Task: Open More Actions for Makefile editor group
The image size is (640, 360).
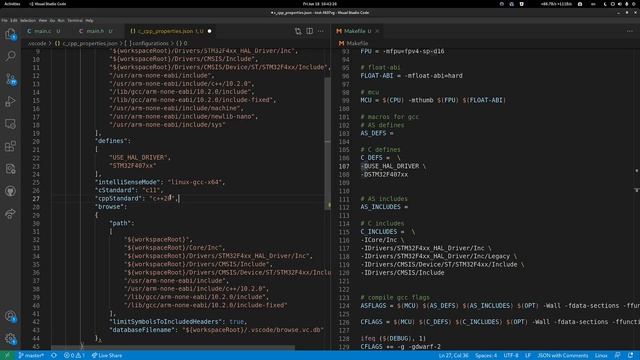Action: tap(630, 31)
